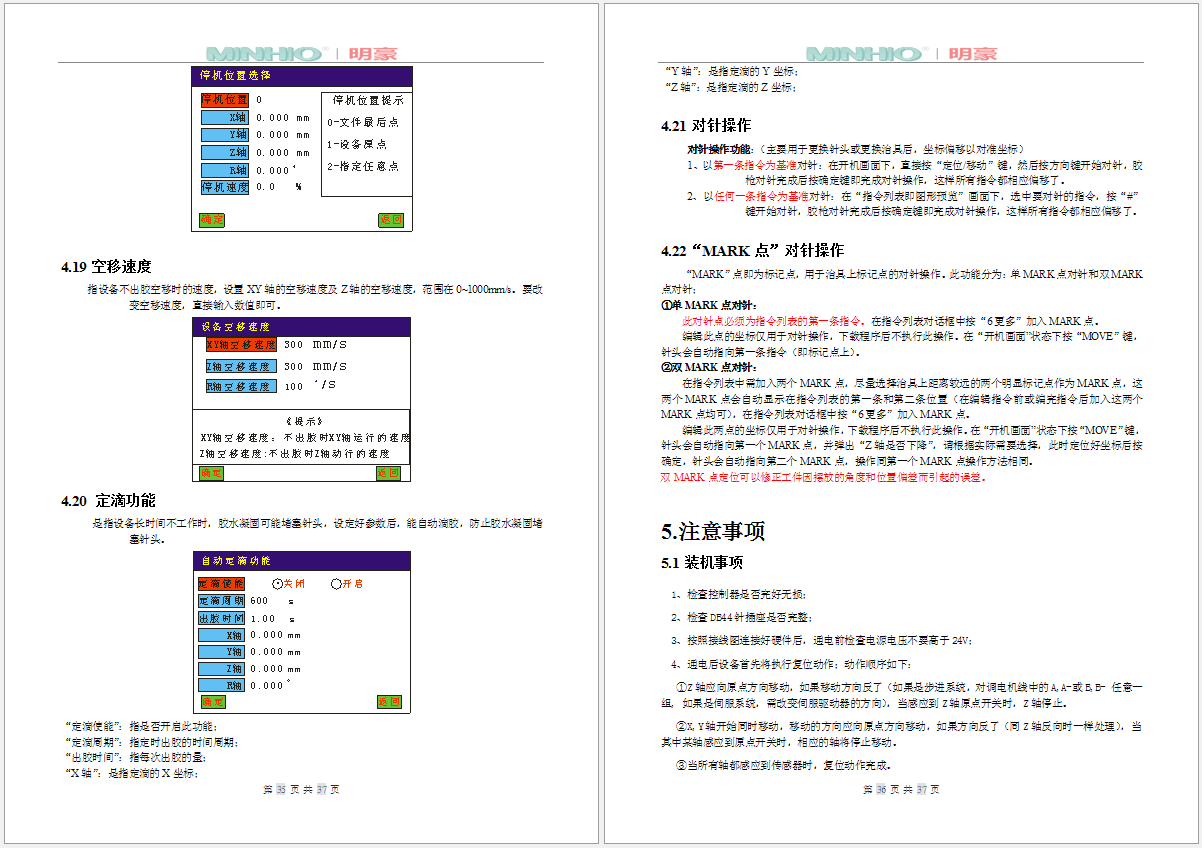
Task: Click the MINHIO logo on the left page
Action: 265,53
